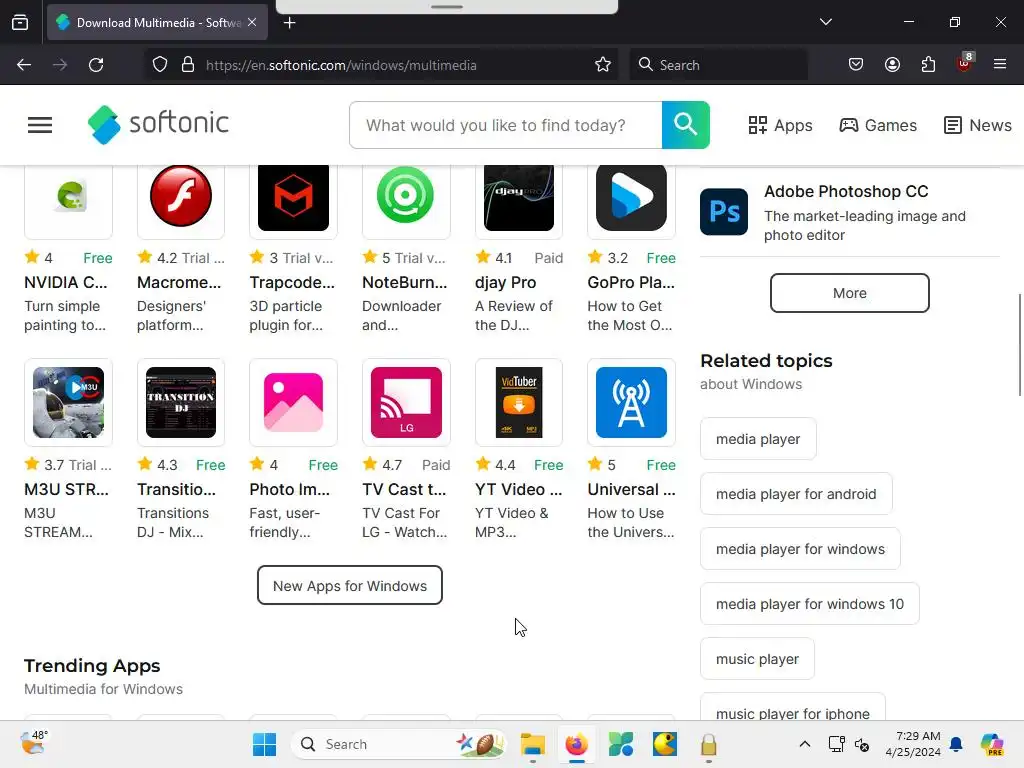Go back to the previous page
The height and width of the screenshot is (768, 1024).
click(24, 65)
